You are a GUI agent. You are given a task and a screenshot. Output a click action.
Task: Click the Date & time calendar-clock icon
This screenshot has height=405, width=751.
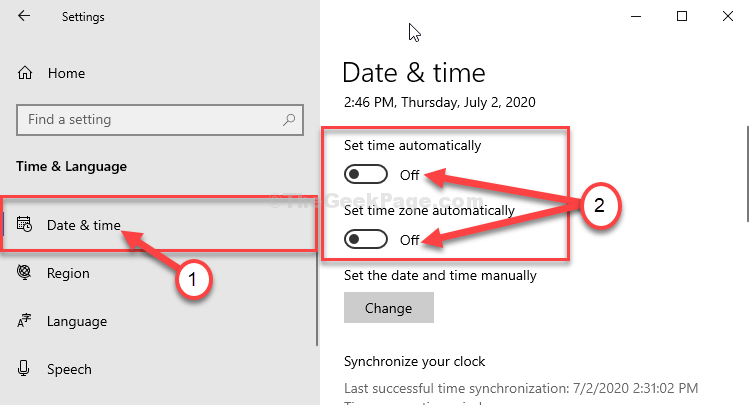click(x=24, y=224)
